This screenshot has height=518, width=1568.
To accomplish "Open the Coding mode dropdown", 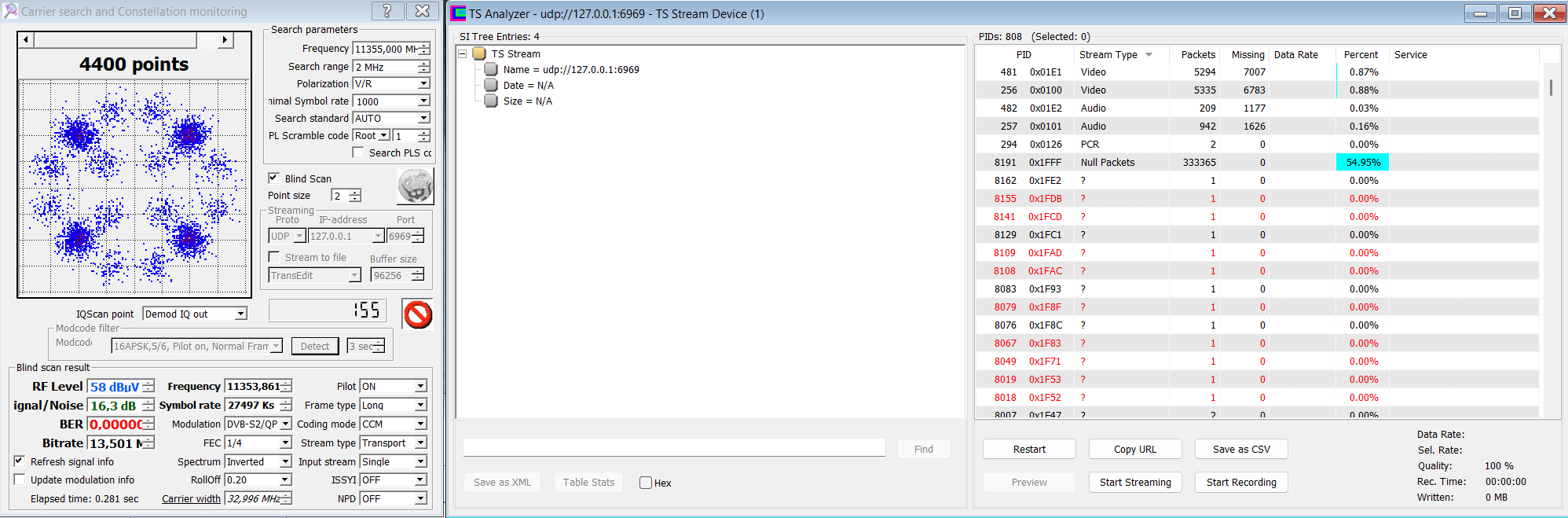I will [420, 424].
